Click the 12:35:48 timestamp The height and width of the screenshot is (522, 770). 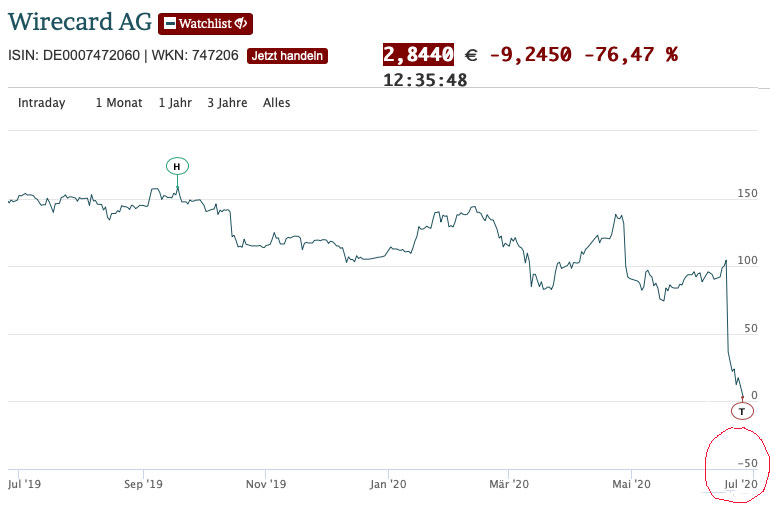pyautogui.click(x=425, y=80)
